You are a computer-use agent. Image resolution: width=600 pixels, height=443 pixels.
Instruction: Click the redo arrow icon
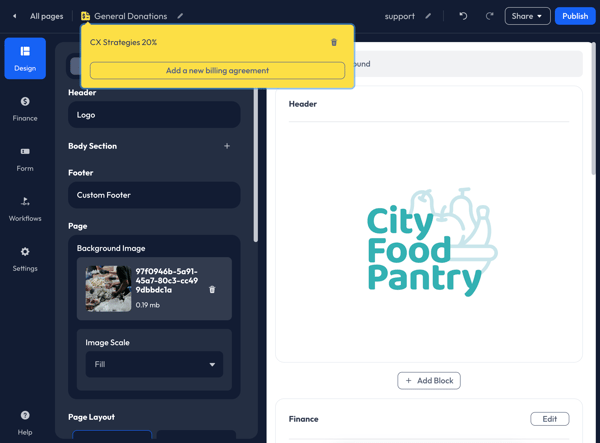489,16
